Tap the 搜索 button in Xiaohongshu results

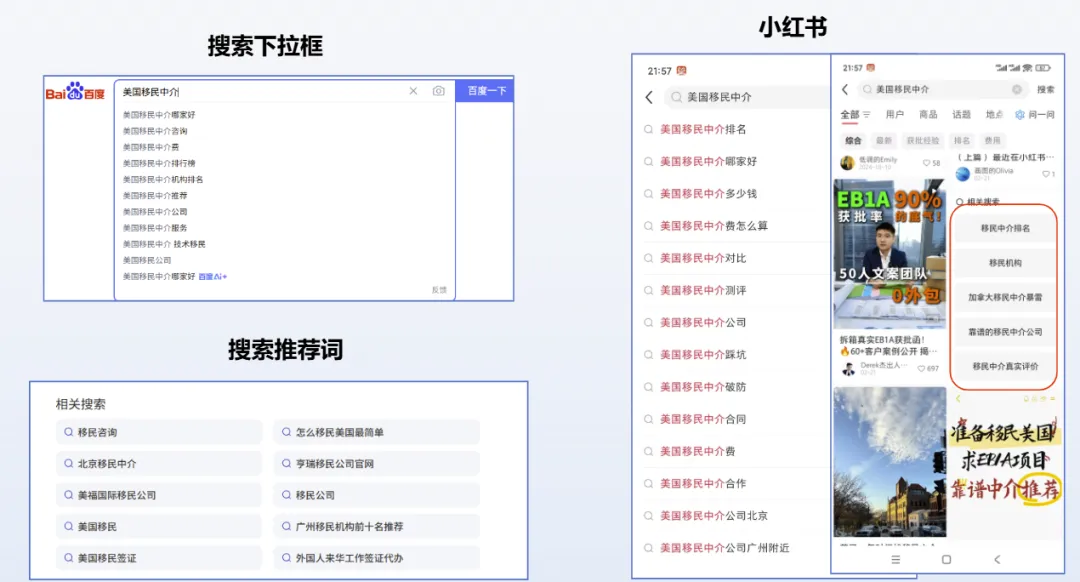tap(1046, 90)
